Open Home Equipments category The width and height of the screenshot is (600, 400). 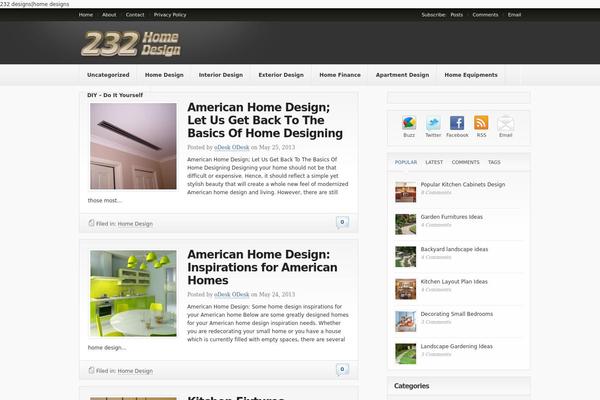pyautogui.click(x=471, y=75)
